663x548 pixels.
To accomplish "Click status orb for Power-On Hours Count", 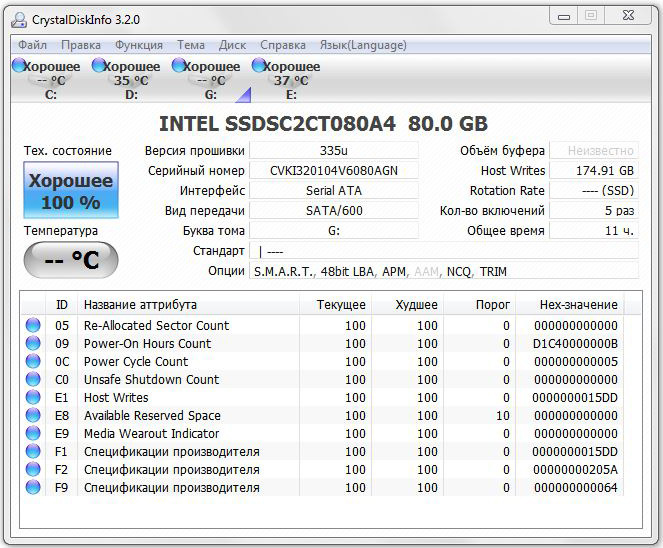I will (x=33, y=343).
